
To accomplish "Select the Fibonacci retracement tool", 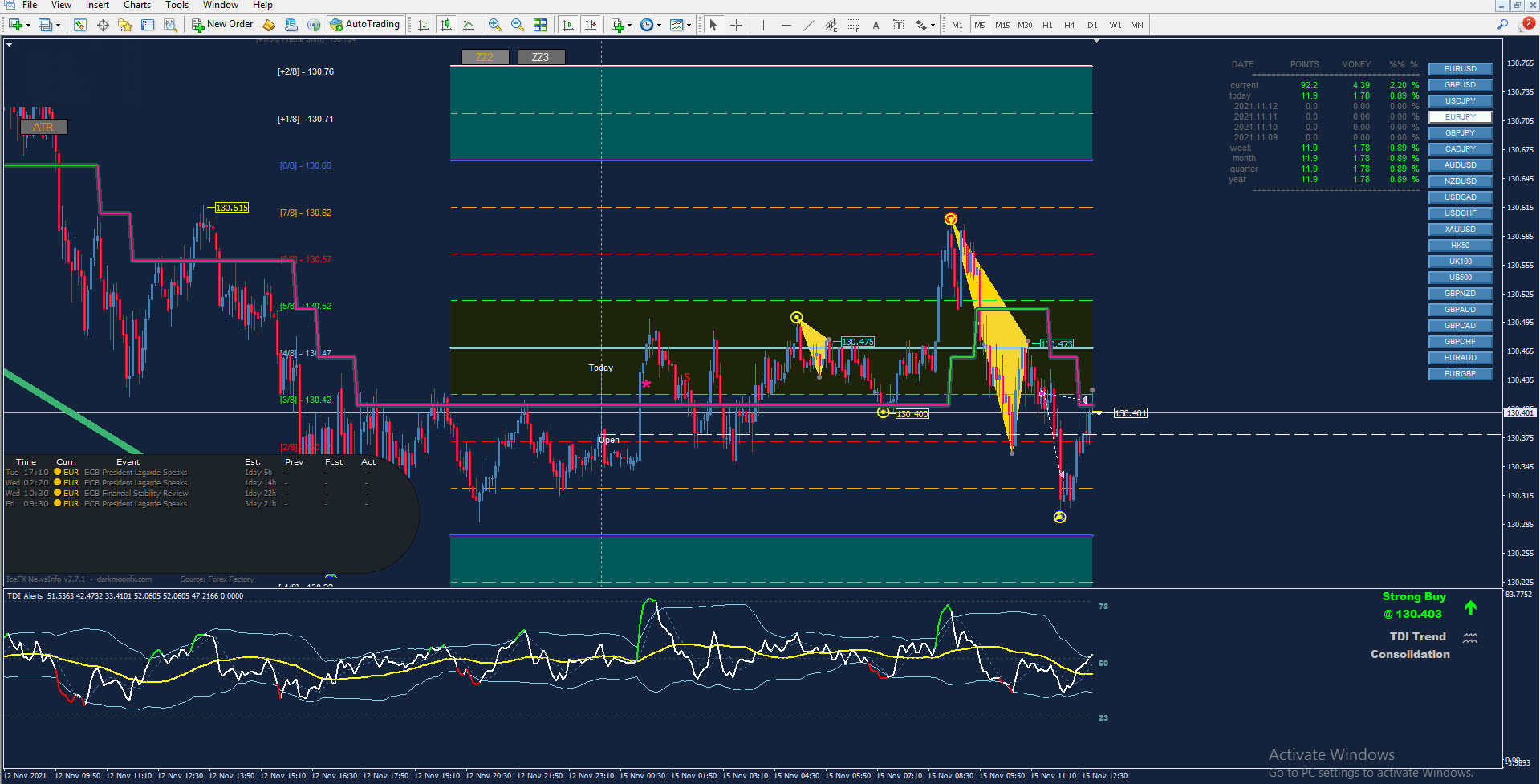I will (x=853, y=25).
